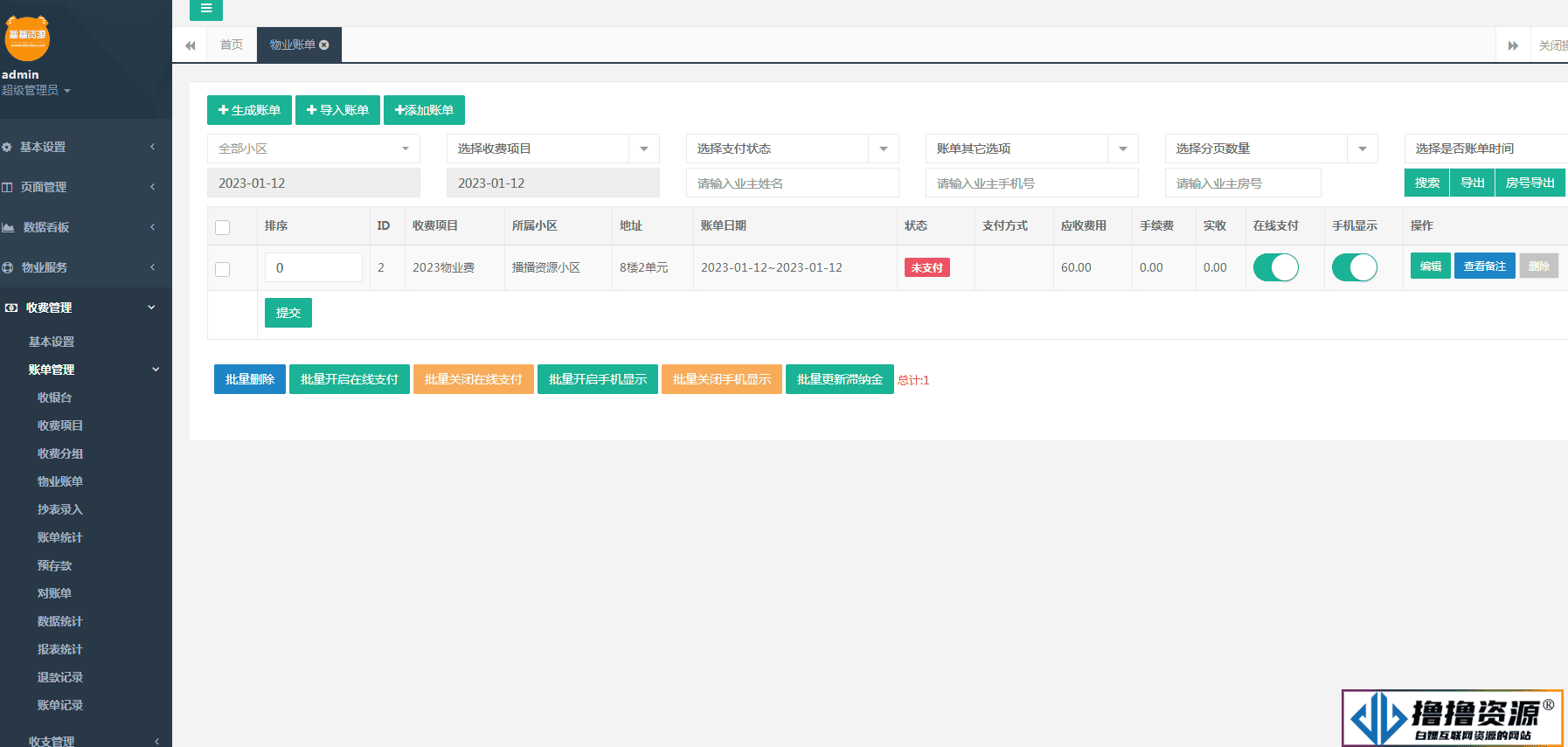Expand the 基本设置 menu arrow
1568x747 pixels.
pos(153,147)
